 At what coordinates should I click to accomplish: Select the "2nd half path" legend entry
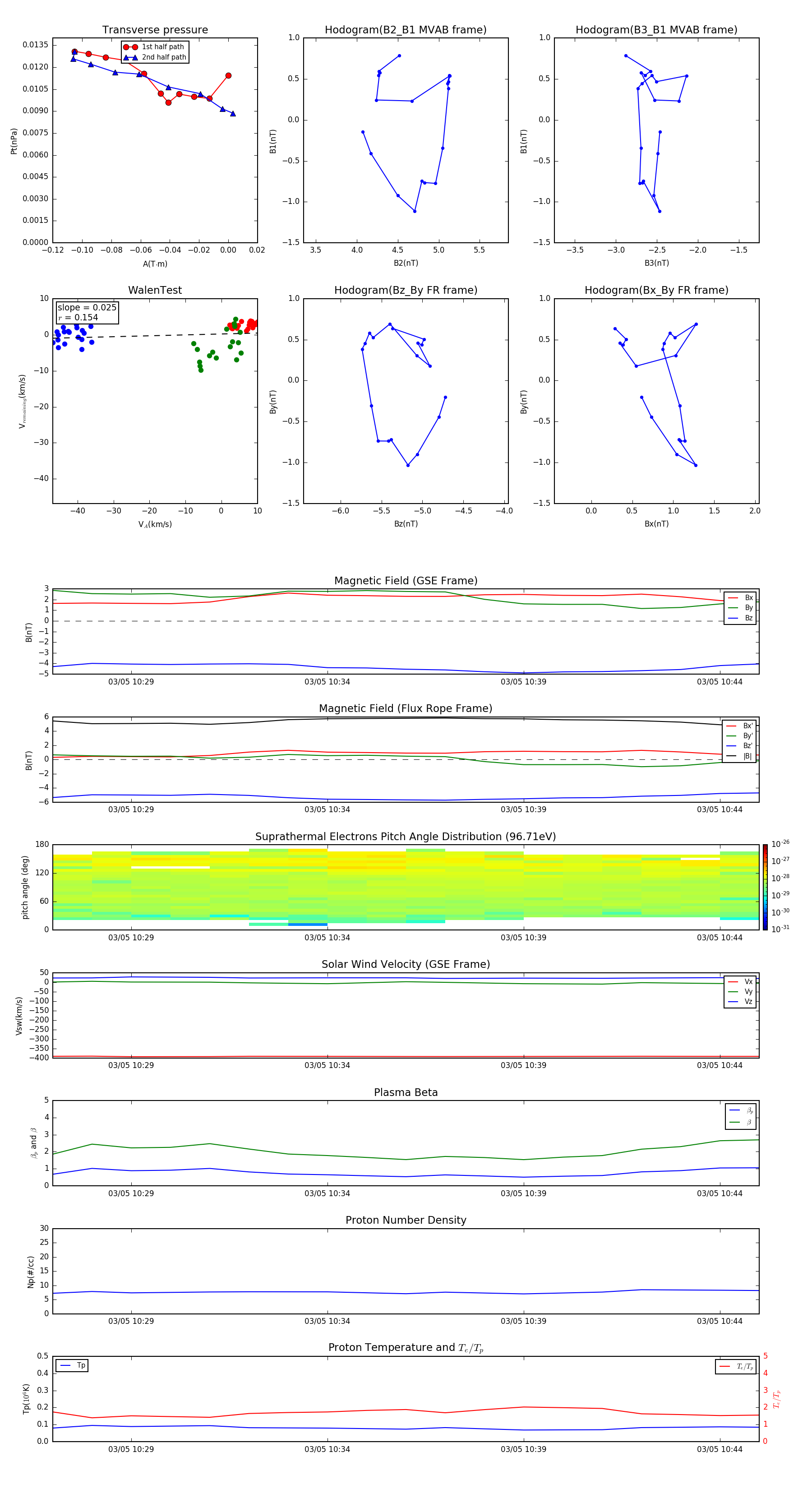pos(155,57)
